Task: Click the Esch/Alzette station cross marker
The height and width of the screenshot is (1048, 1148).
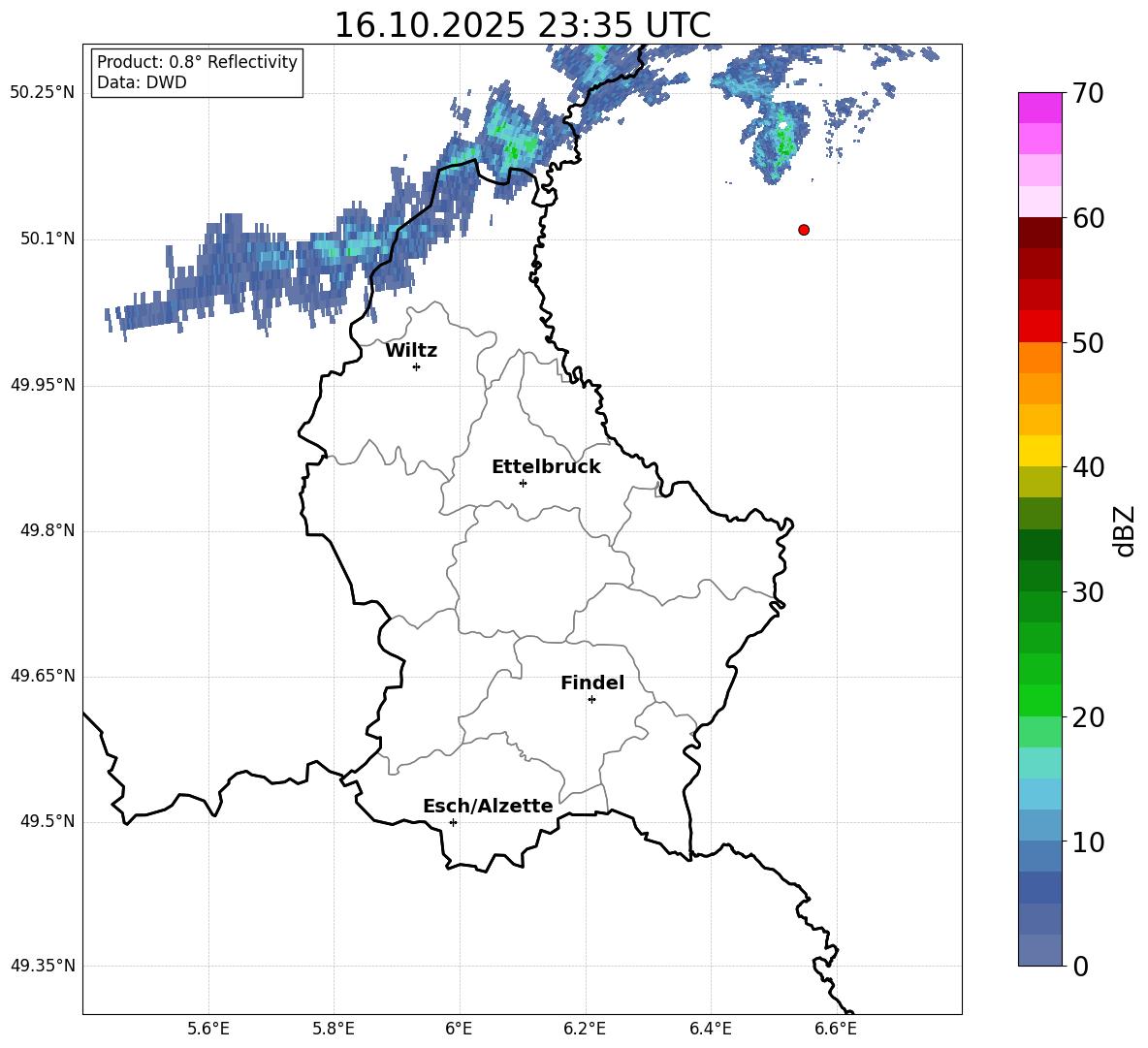Action: click(x=453, y=822)
